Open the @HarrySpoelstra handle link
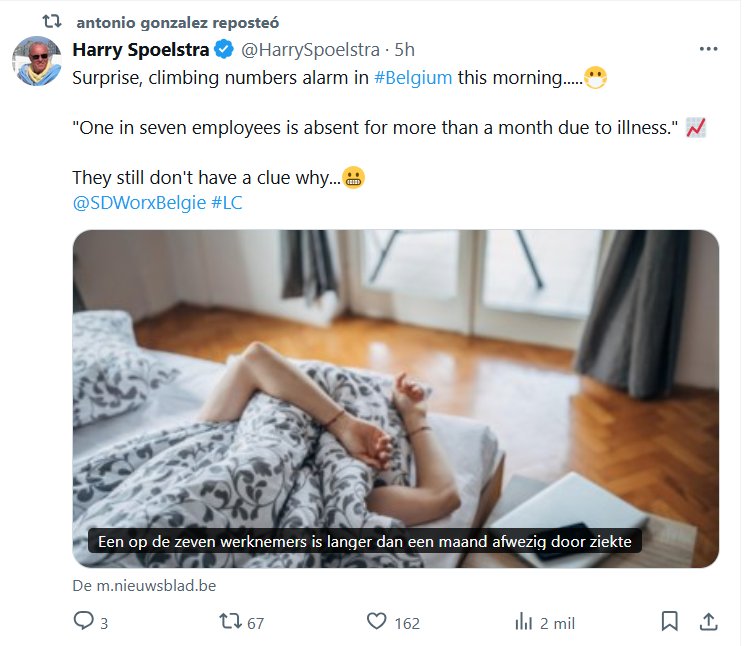 tap(311, 49)
